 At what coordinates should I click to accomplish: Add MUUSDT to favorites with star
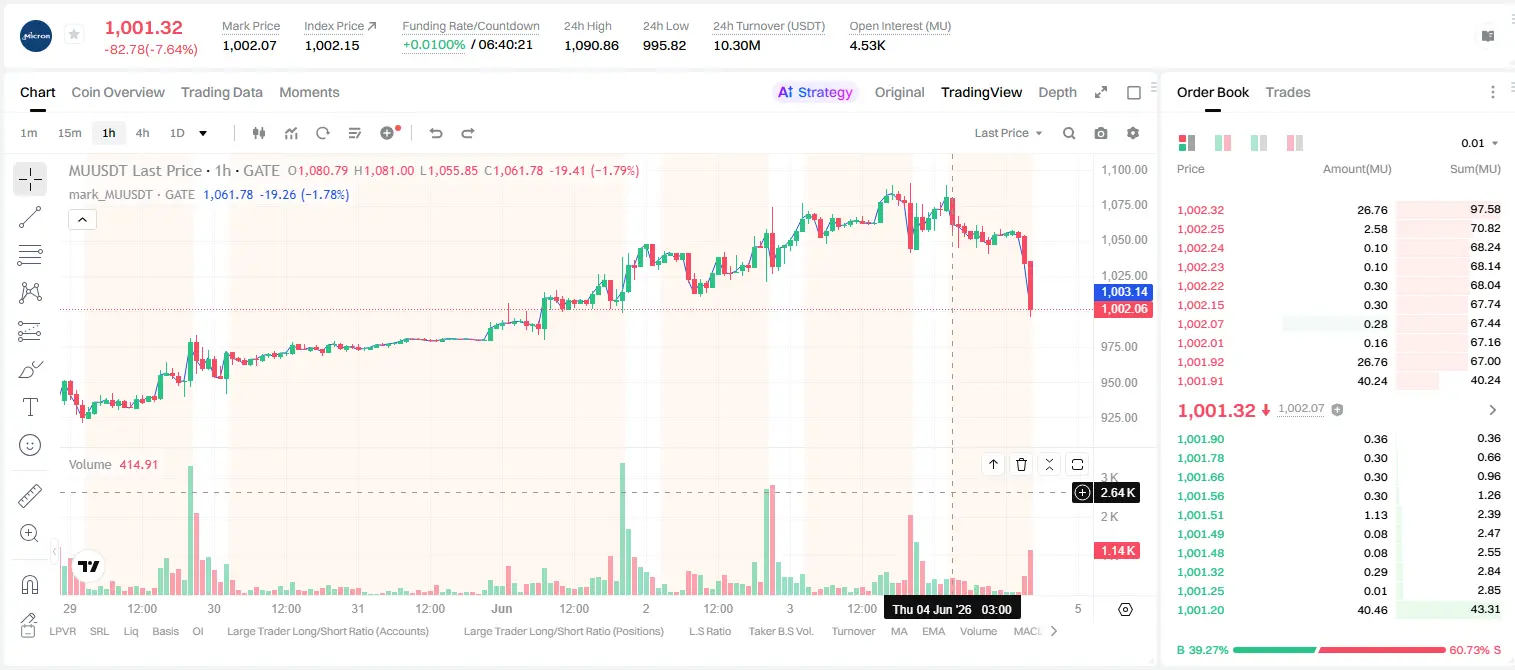click(74, 34)
